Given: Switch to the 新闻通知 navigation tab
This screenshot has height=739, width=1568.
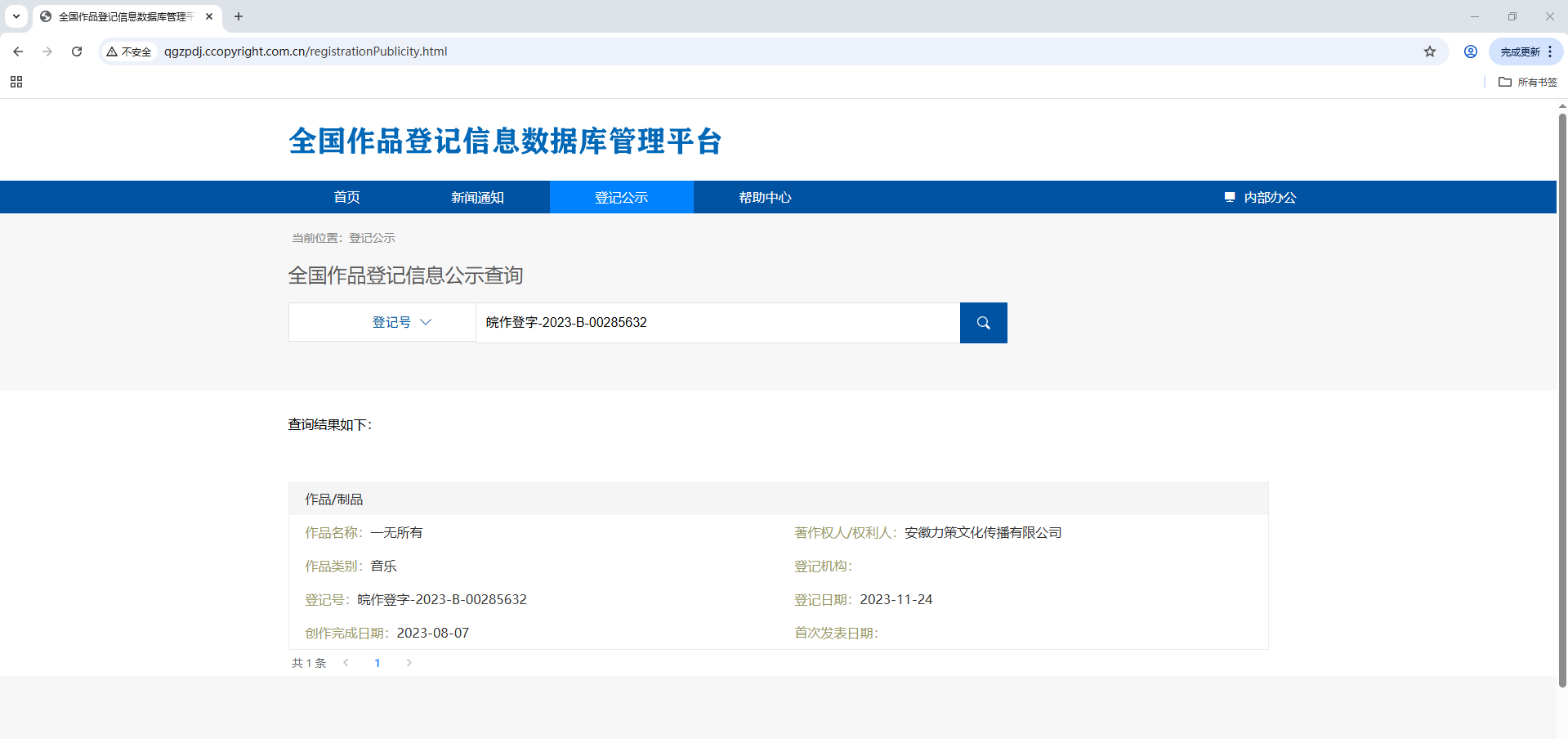Looking at the screenshot, I should click(477, 197).
